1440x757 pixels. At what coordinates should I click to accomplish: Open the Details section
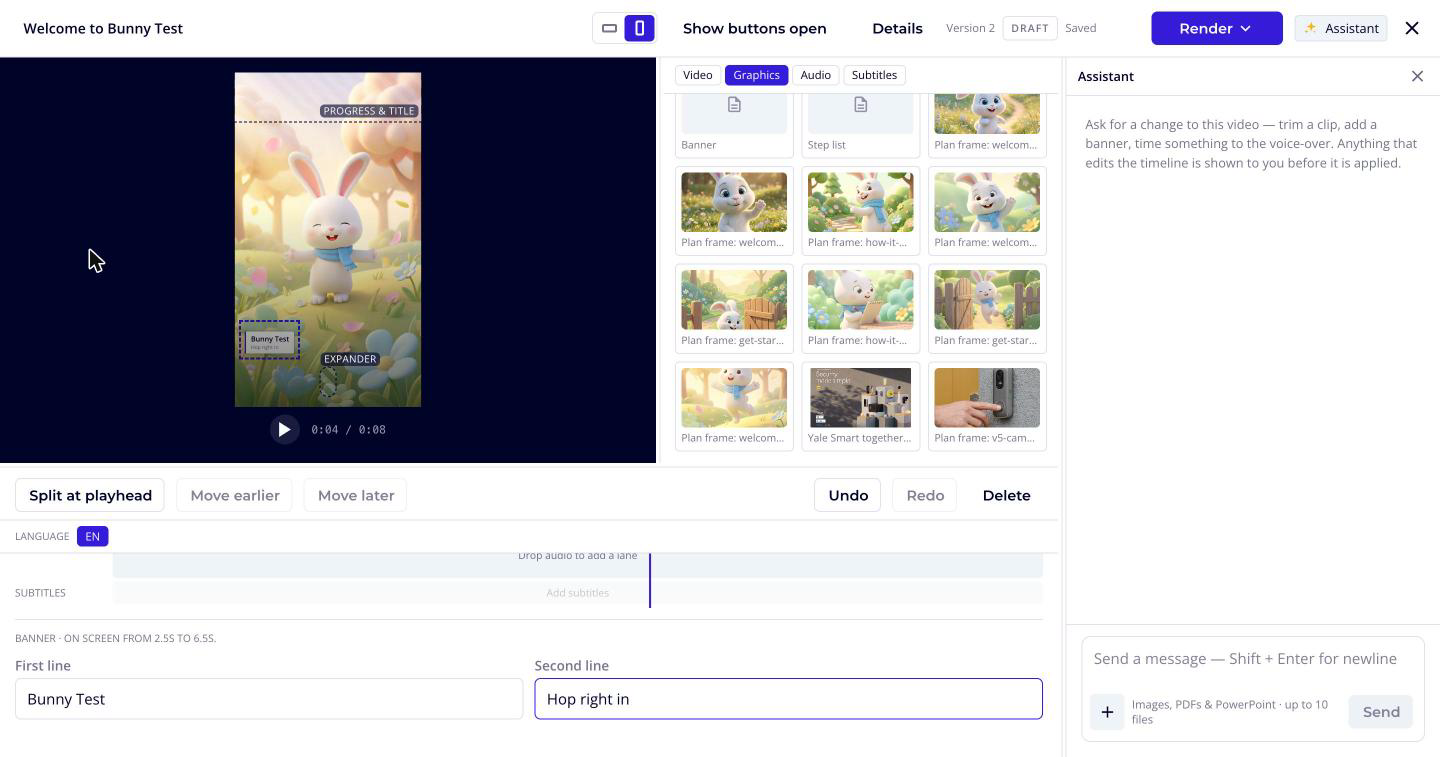pos(897,28)
